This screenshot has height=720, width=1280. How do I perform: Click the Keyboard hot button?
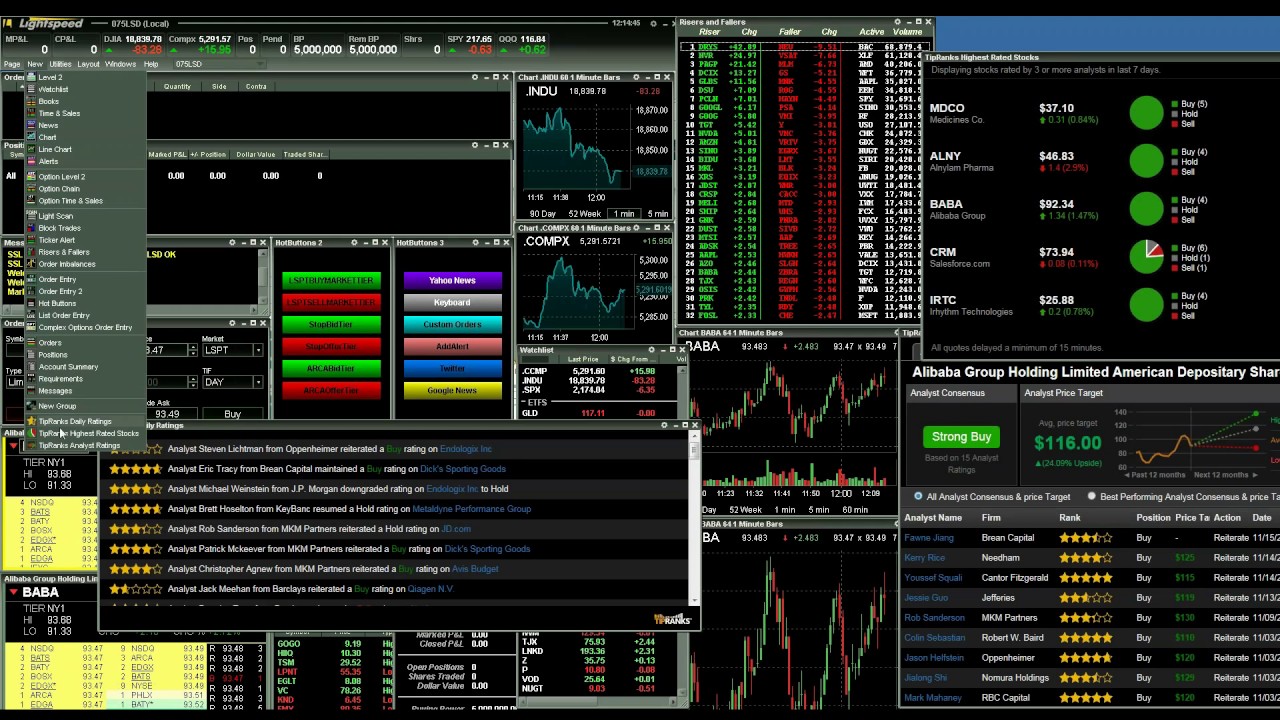tap(452, 303)
